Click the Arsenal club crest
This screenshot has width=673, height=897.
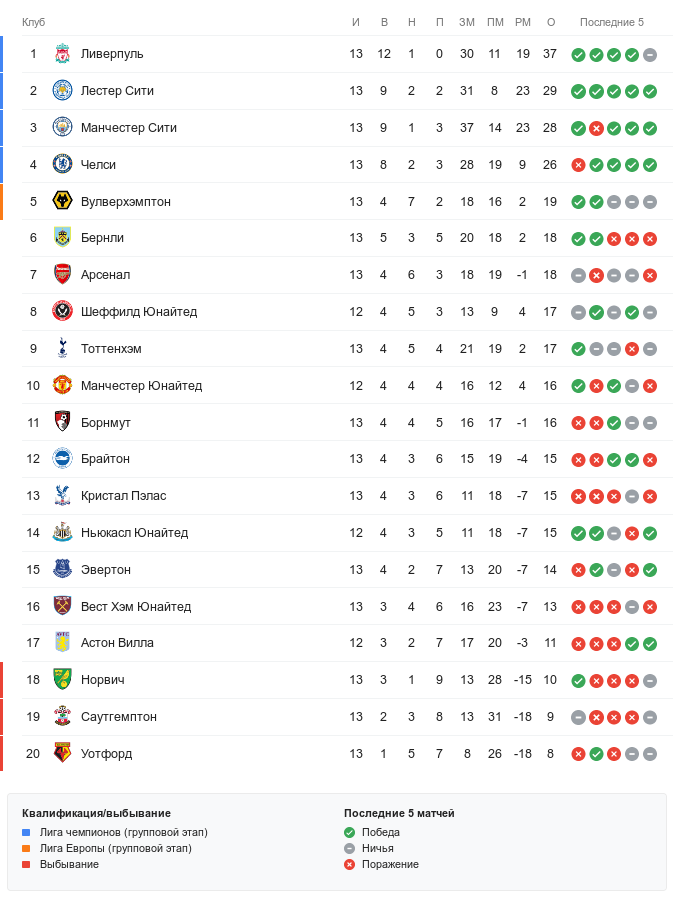click(62, 275)
